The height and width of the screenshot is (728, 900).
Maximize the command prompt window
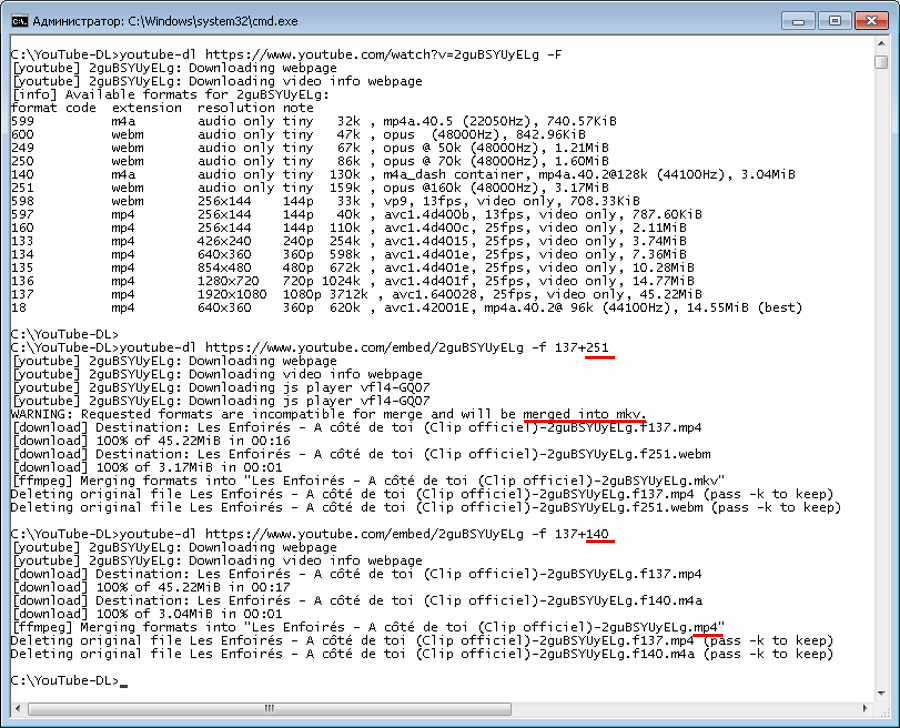(835, 21)
